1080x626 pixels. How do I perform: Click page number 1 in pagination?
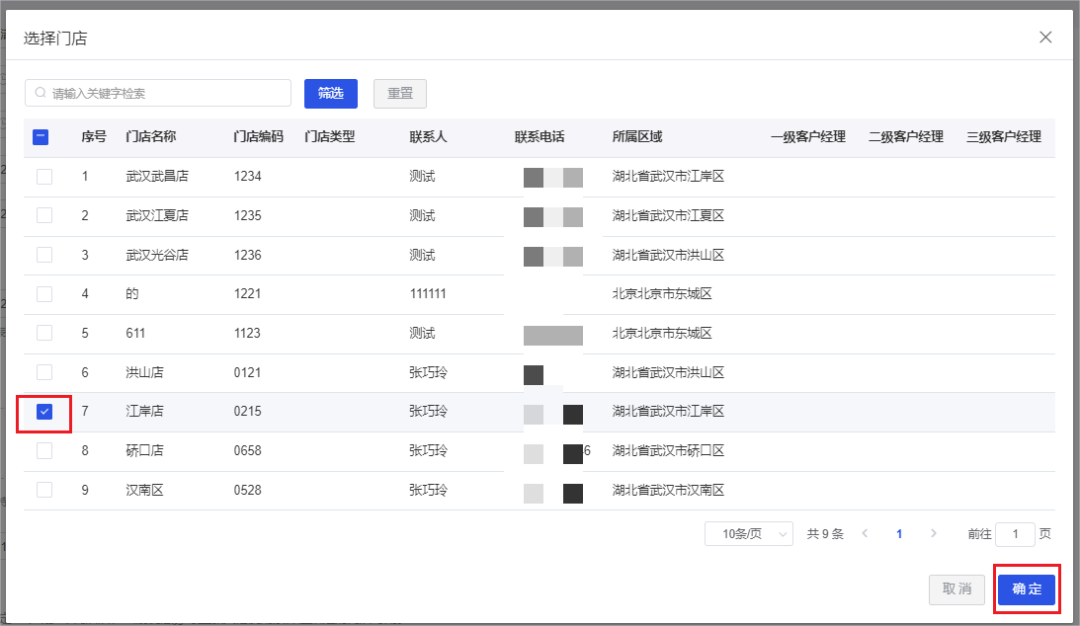tap(898, 534)
